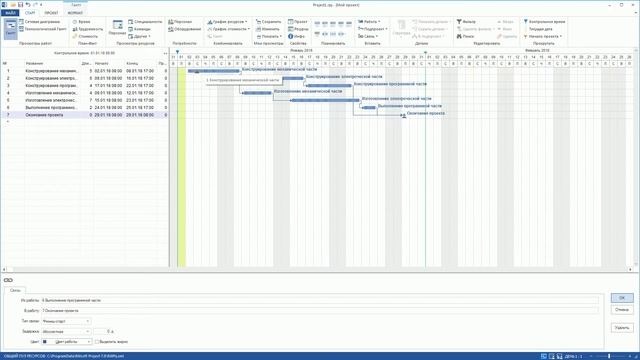Image resolution: width=640 pixels, height=360 pixels.
Task: Apply the Фильтр tool
Action: (x=466, y=22)
